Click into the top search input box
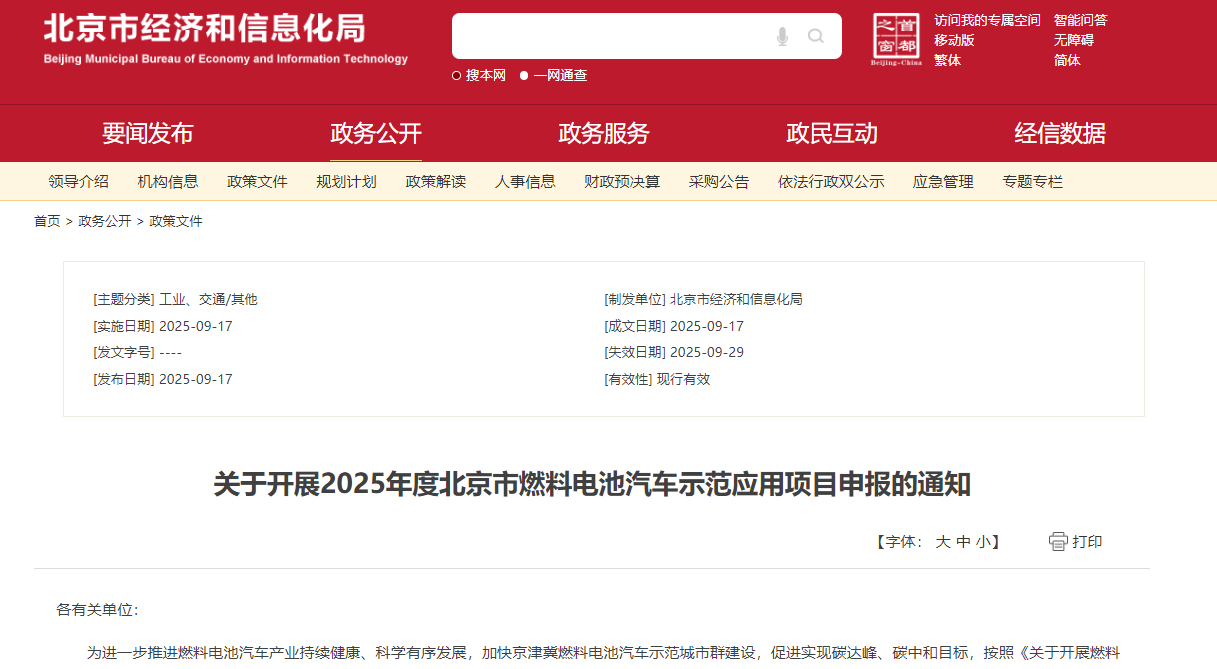Viewport: 1217px width, 669px height. pyautogui.click(x=610, y=37)
